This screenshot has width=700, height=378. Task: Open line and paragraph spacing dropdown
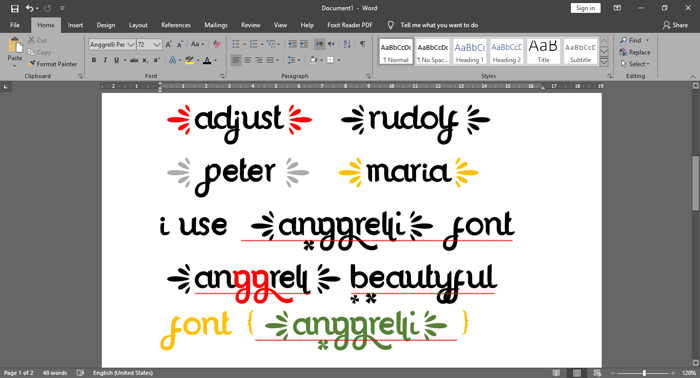click(x=293, y=60)
